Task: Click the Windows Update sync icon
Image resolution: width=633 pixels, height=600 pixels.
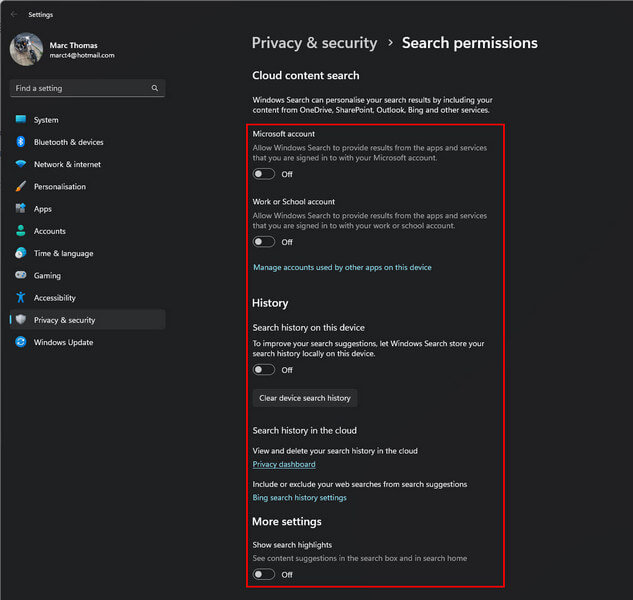Action: tap(21, 342)
